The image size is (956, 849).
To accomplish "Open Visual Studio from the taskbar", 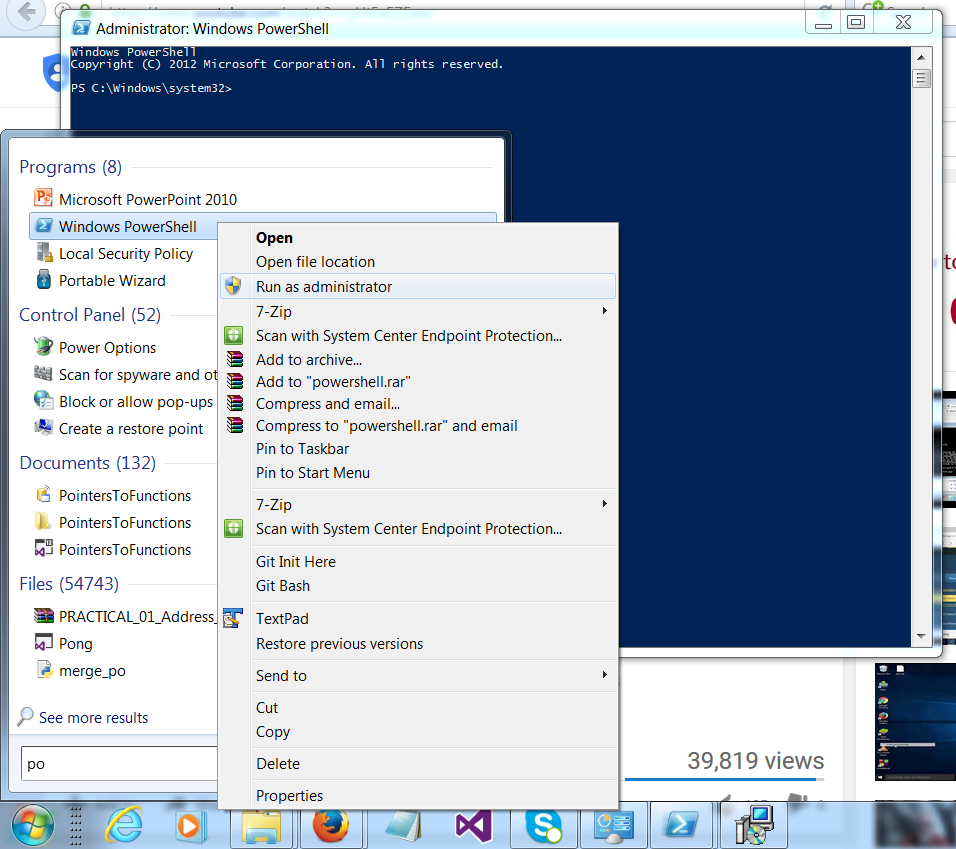I will click(473, 826).
